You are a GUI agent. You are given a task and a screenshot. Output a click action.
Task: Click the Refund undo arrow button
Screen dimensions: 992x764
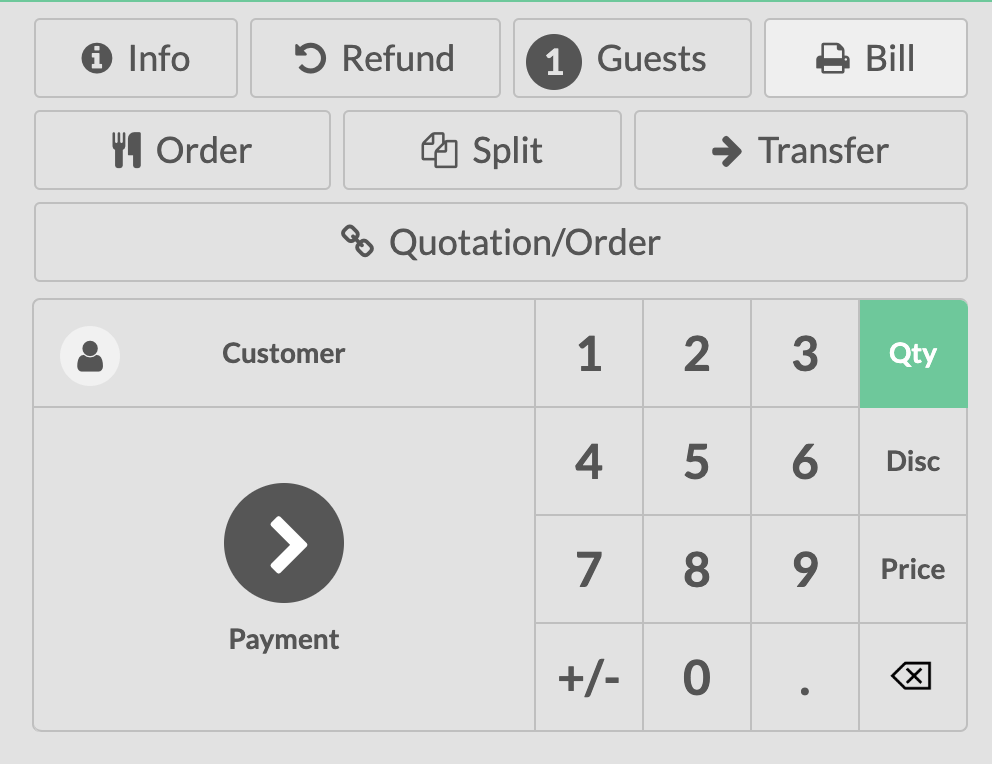[x=375, y=59]
